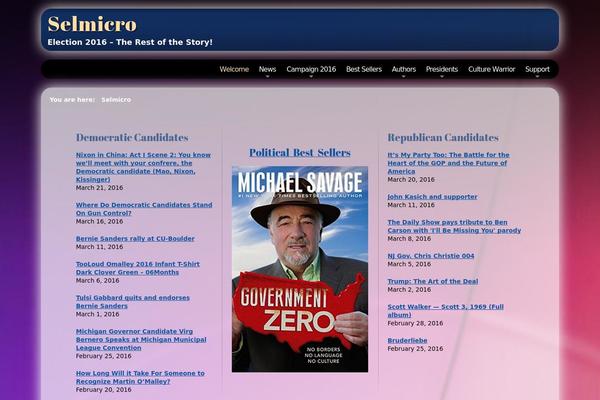Click the March 21, 2016 date

click(99, 188)
